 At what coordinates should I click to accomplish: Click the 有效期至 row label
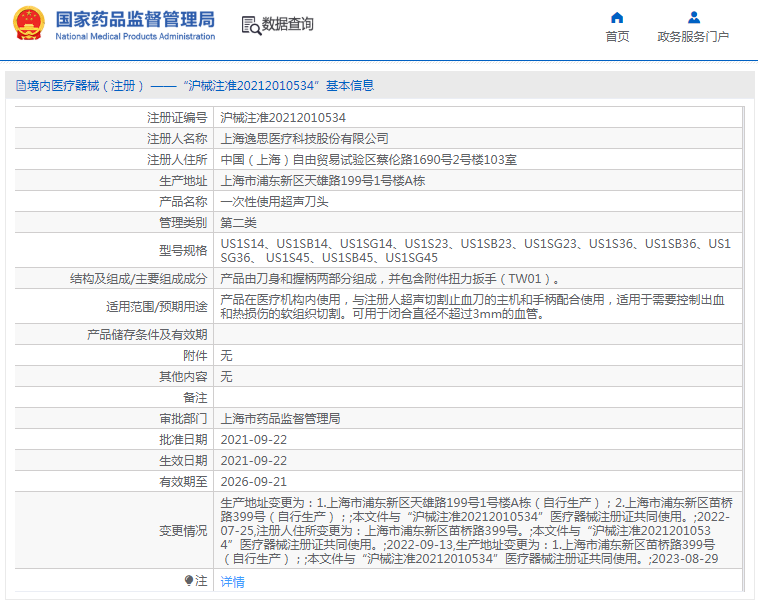click(x=183, y=482)
